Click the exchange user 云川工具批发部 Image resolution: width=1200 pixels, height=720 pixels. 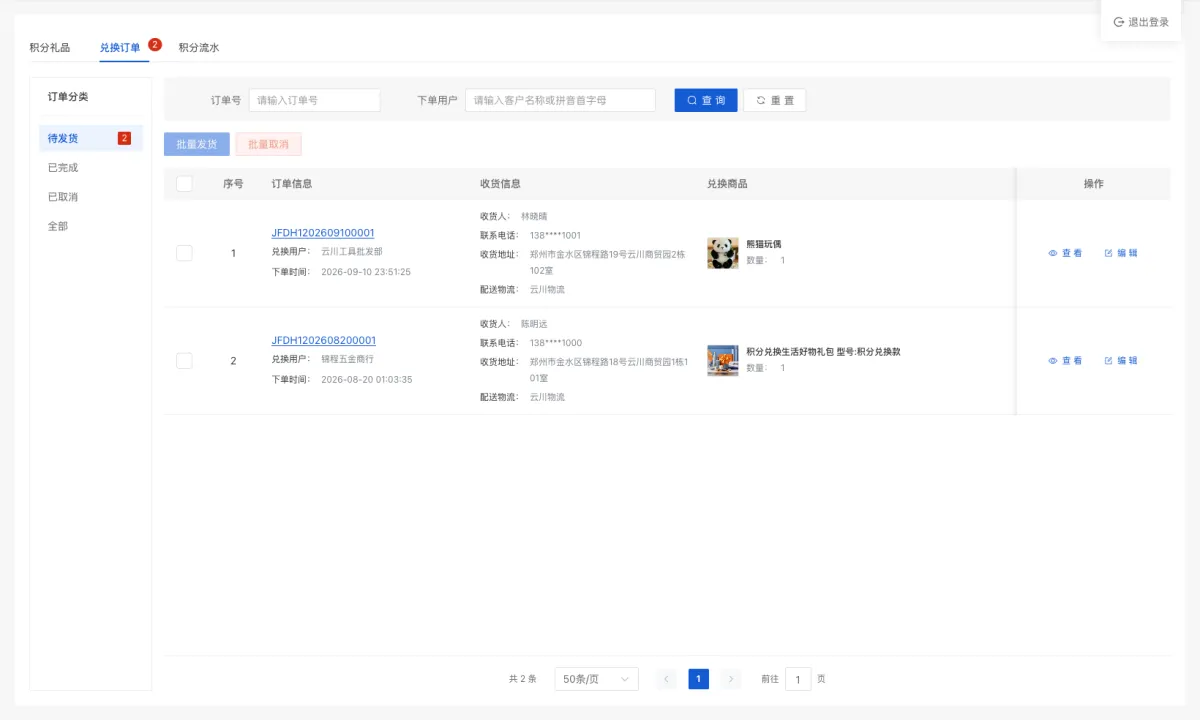(x=352, y=252)
